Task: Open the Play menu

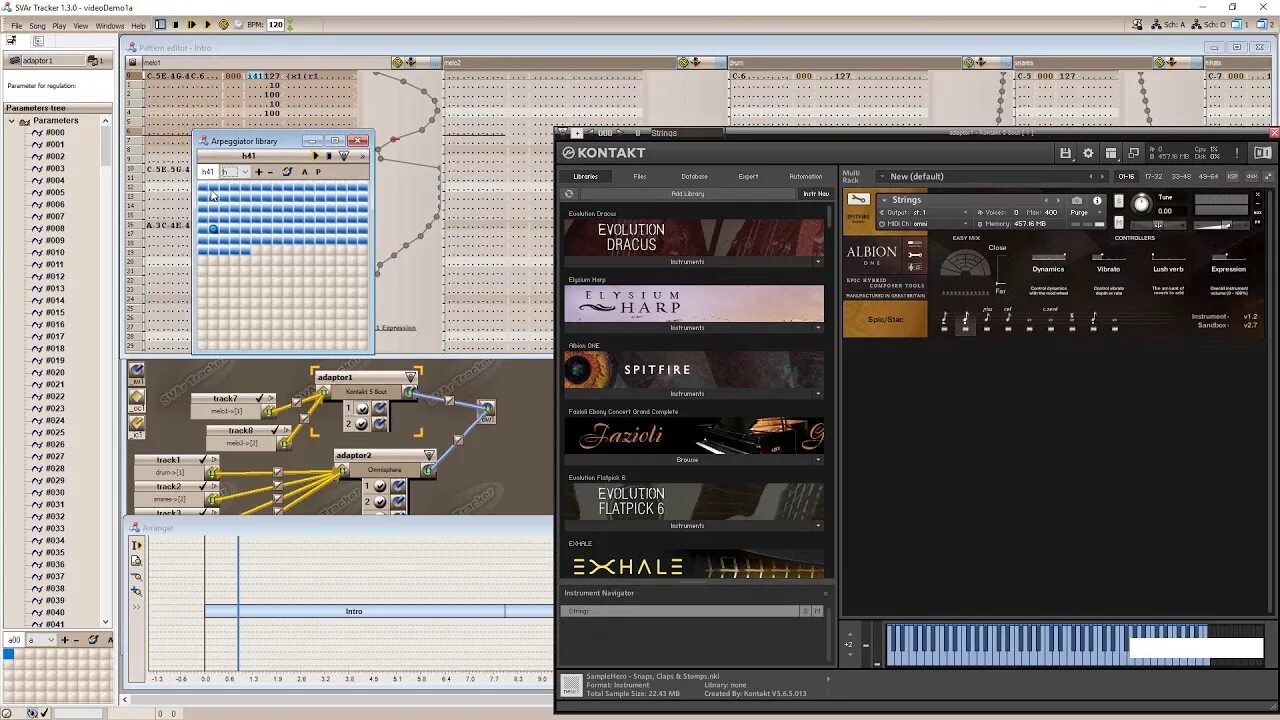Action: [59, 26]
